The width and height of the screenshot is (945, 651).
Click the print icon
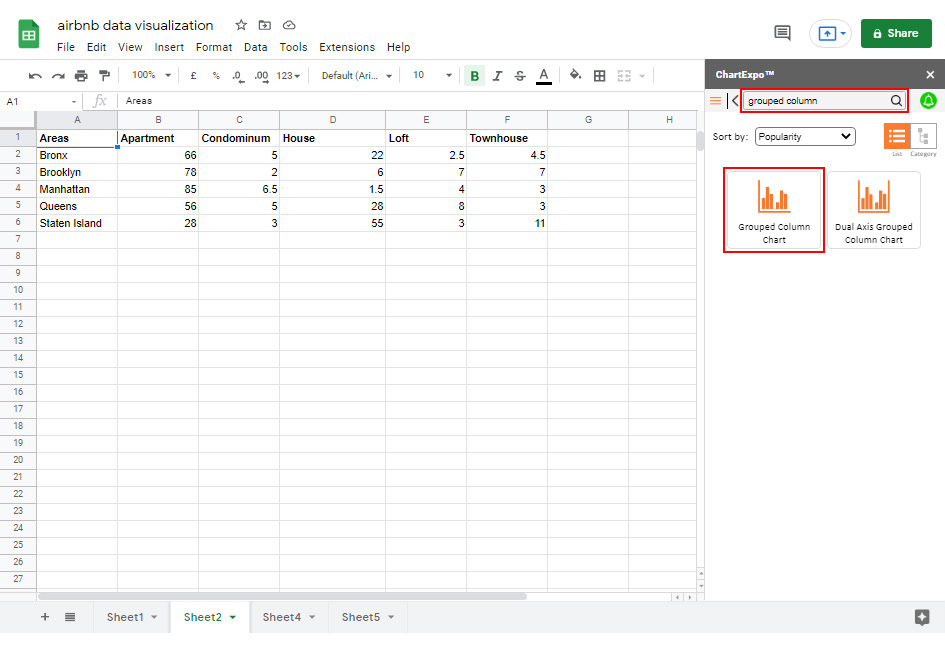[81, 76]
